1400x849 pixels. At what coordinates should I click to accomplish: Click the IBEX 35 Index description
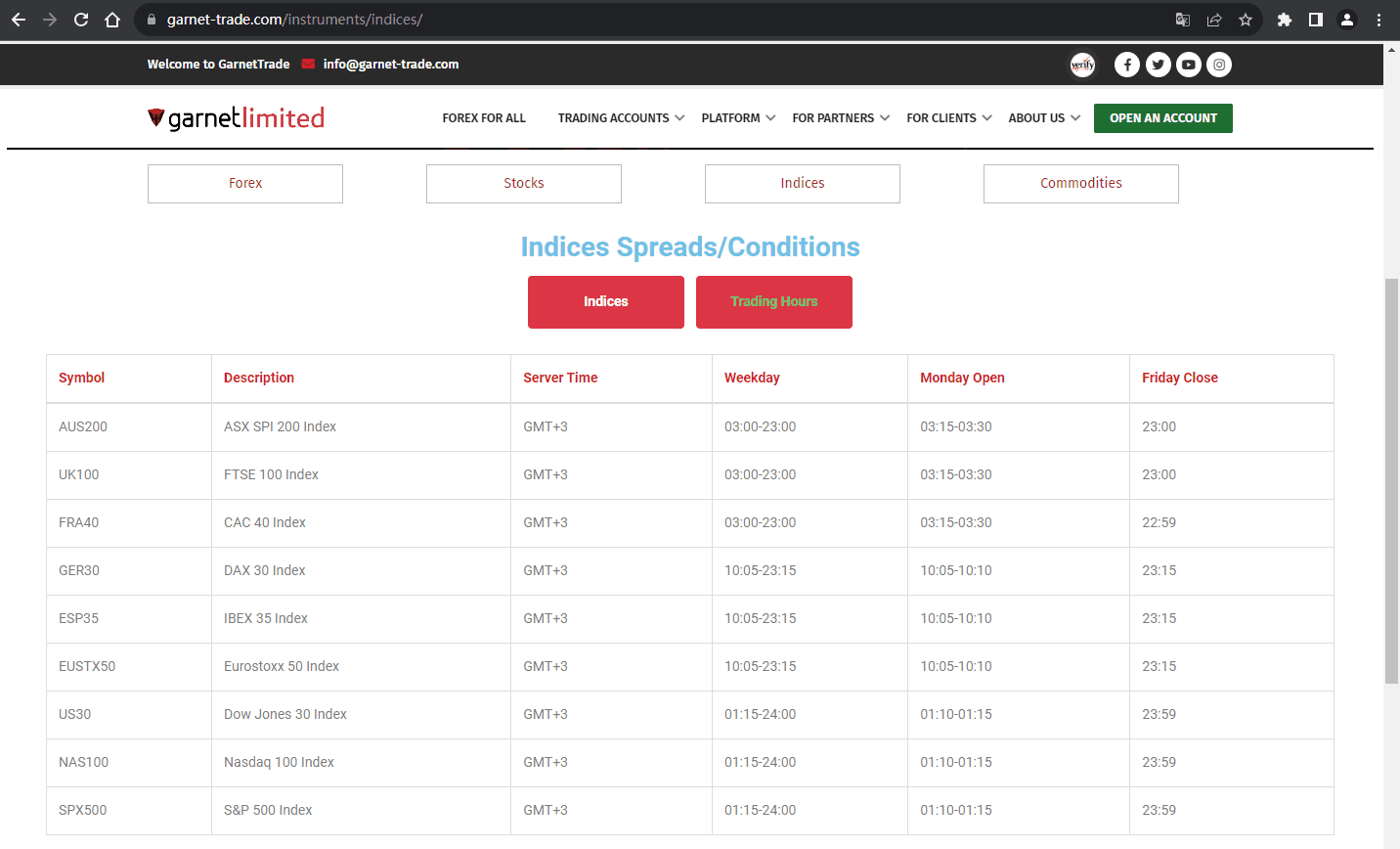coord(266,618)
